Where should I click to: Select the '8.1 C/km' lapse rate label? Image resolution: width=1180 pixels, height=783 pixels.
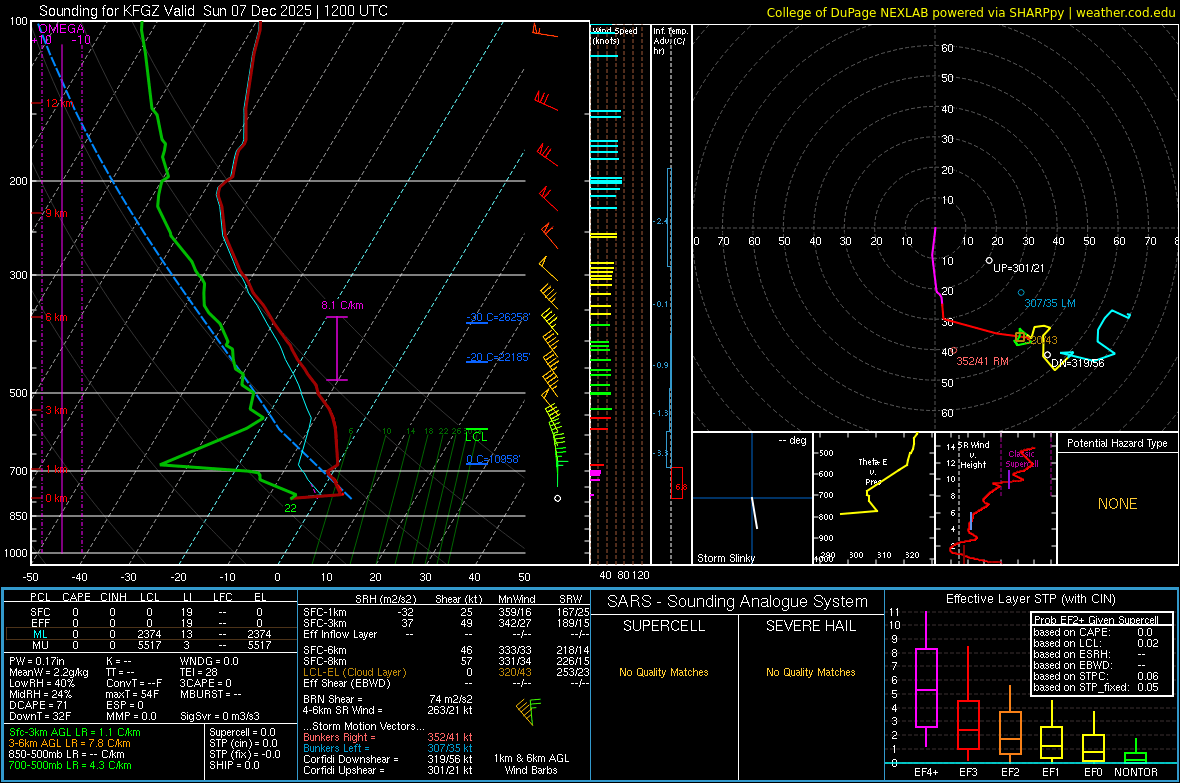[342, 305]
